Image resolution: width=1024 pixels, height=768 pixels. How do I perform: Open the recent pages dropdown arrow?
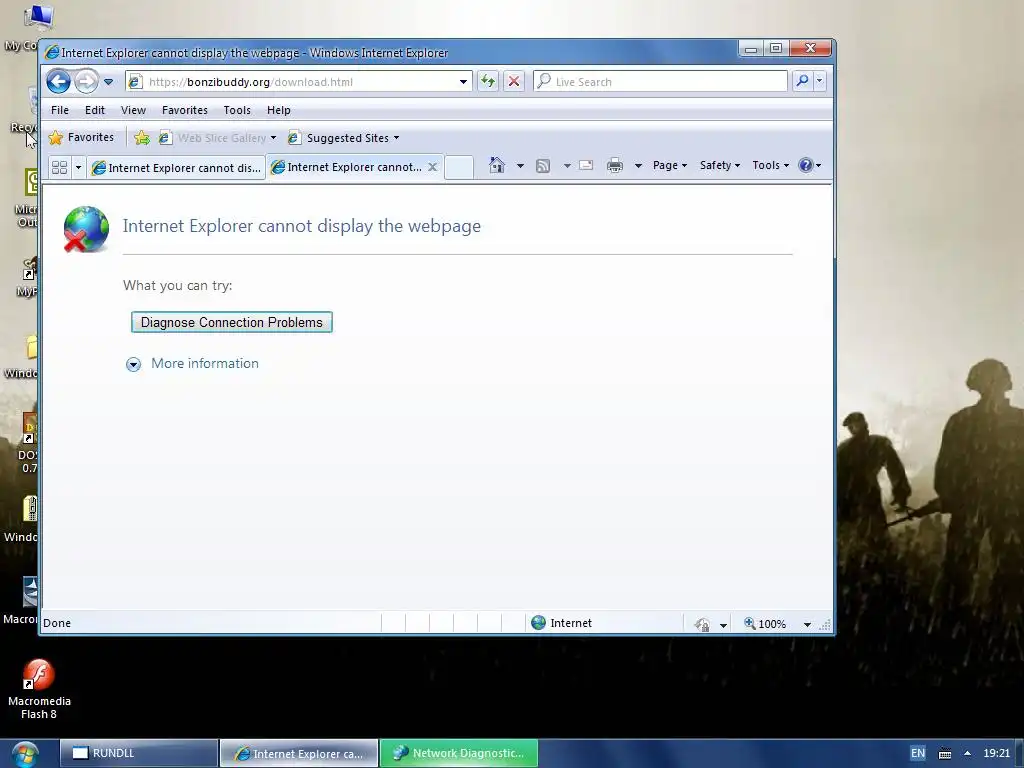click(x=108, y=82)
